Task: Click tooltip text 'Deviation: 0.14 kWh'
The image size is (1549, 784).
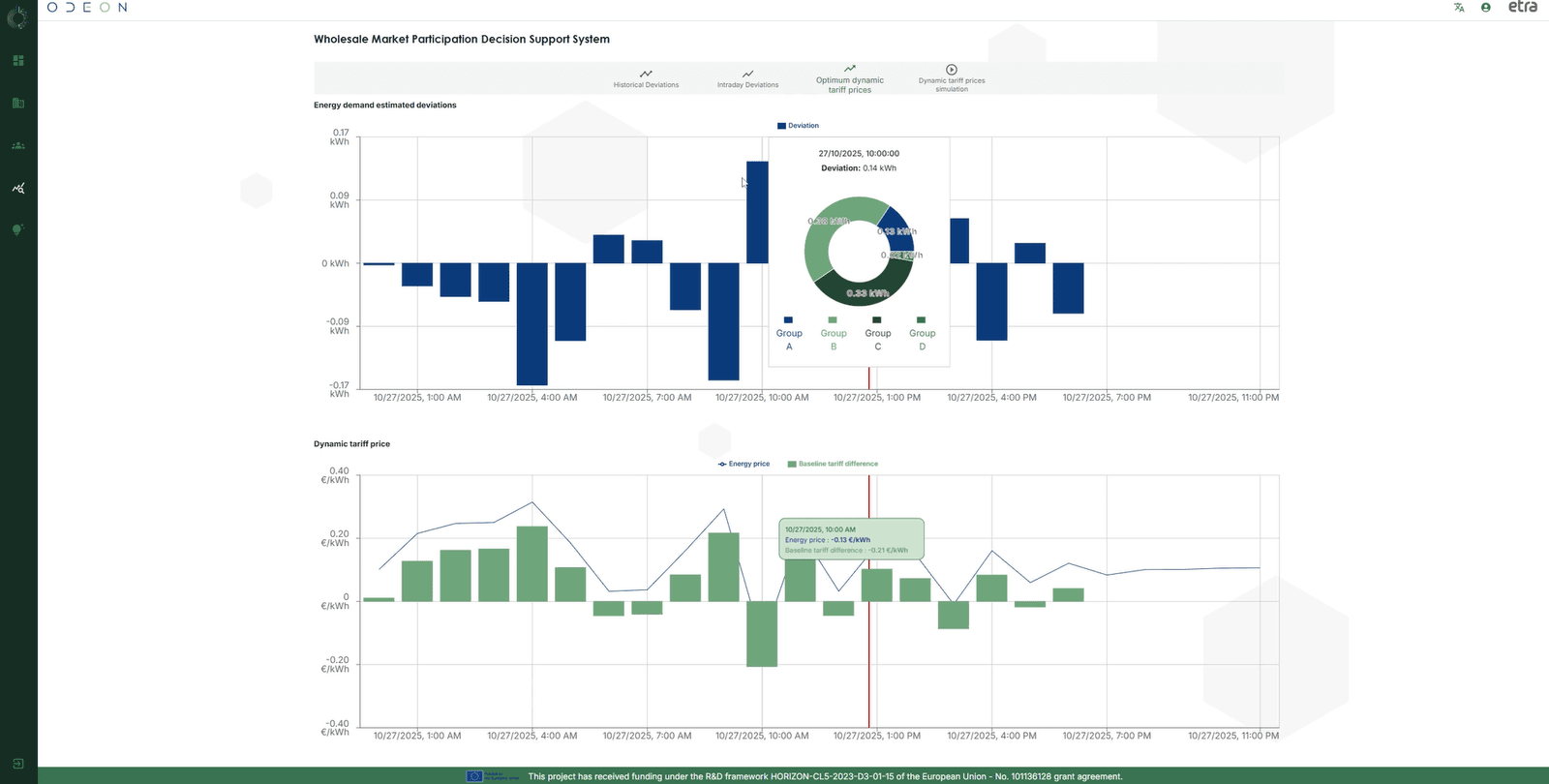Action: [x=859, y=168]
